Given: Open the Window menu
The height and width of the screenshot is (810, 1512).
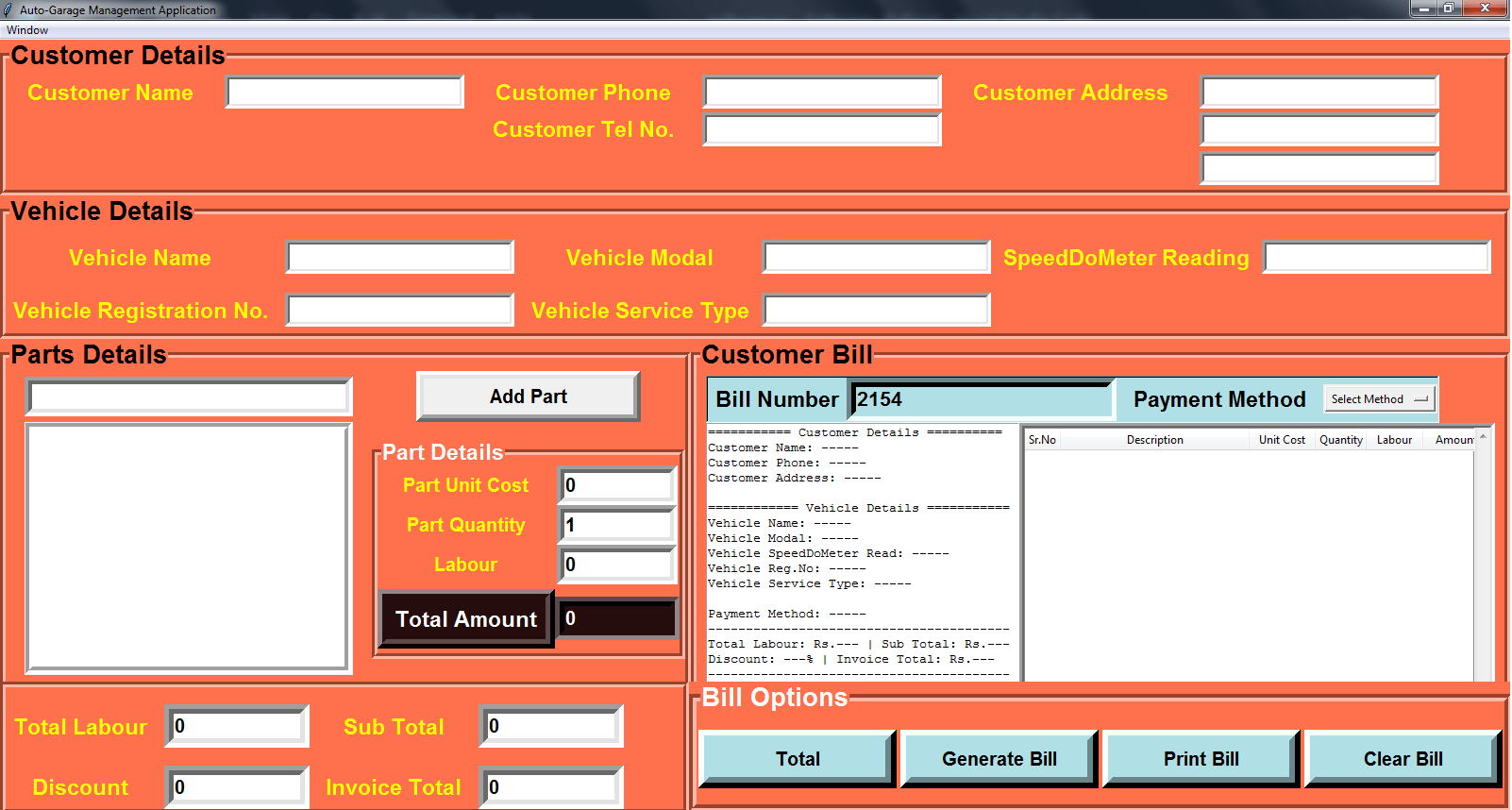Looking at the screenshot, I should (x=27, y=30).
